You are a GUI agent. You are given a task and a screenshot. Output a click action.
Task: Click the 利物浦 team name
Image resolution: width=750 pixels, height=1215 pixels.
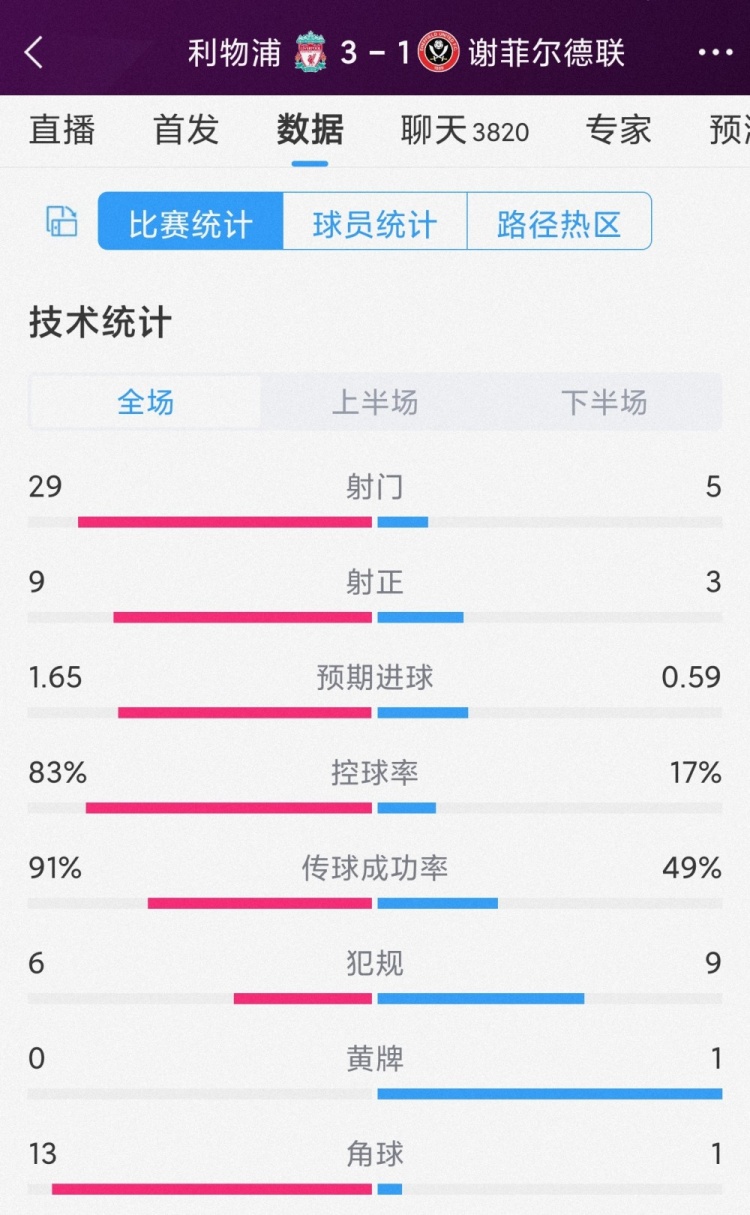pyautogui.click(x=237, y=52)
